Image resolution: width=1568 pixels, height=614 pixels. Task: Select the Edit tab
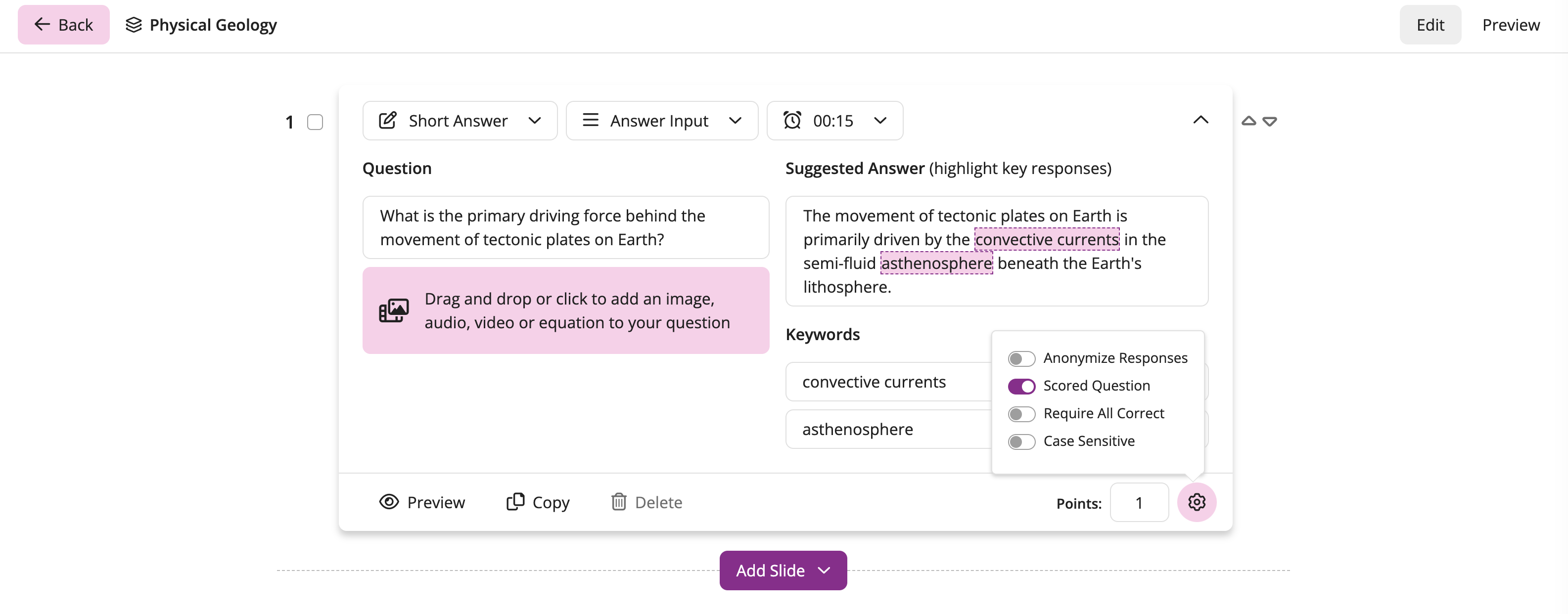[1431, 24]
